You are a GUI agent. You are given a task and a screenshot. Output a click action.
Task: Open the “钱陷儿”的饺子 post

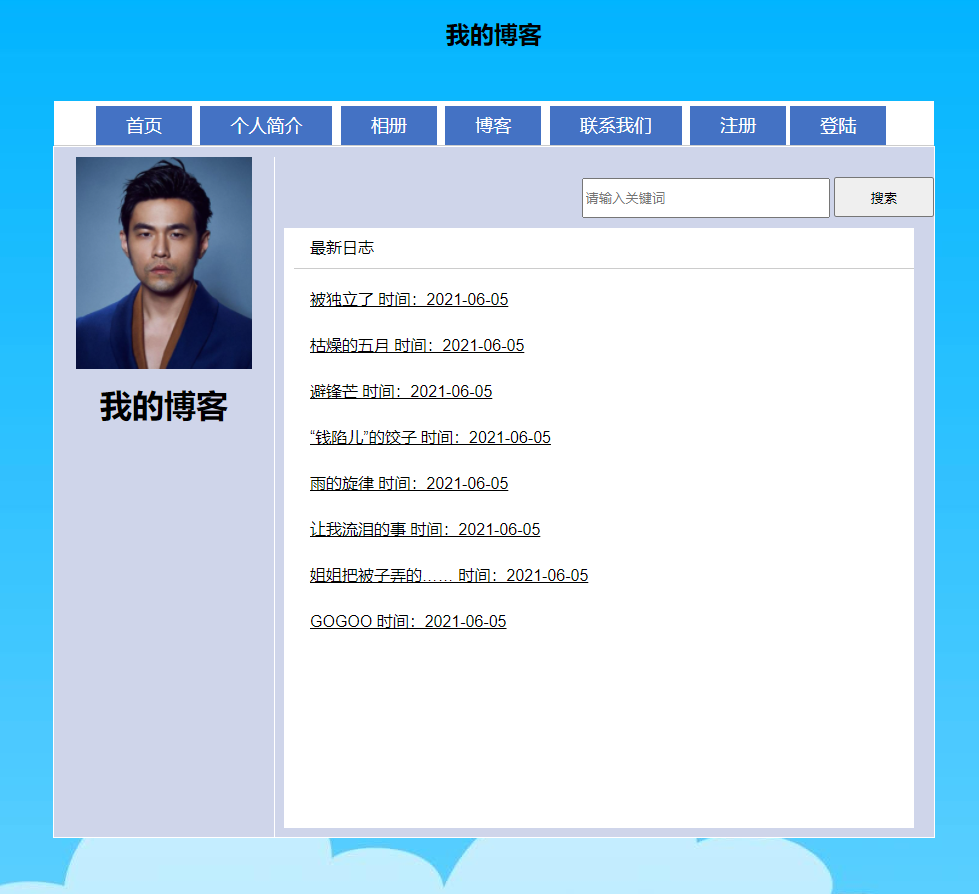click(430, 438)
